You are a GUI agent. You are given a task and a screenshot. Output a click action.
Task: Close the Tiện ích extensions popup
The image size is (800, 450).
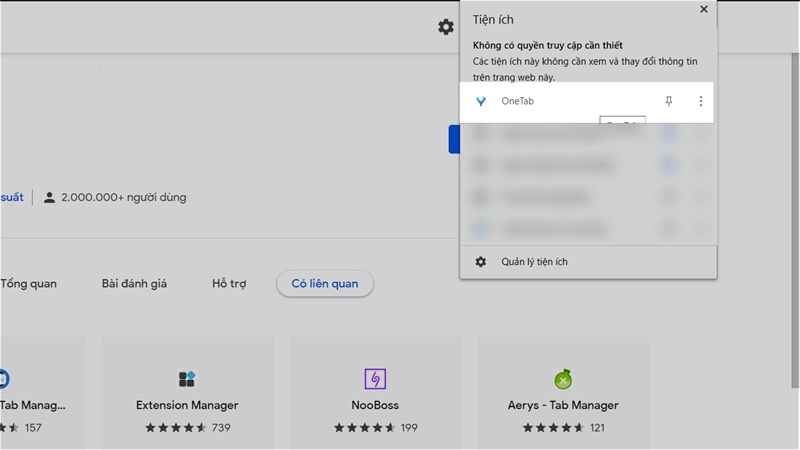[704, 9]
